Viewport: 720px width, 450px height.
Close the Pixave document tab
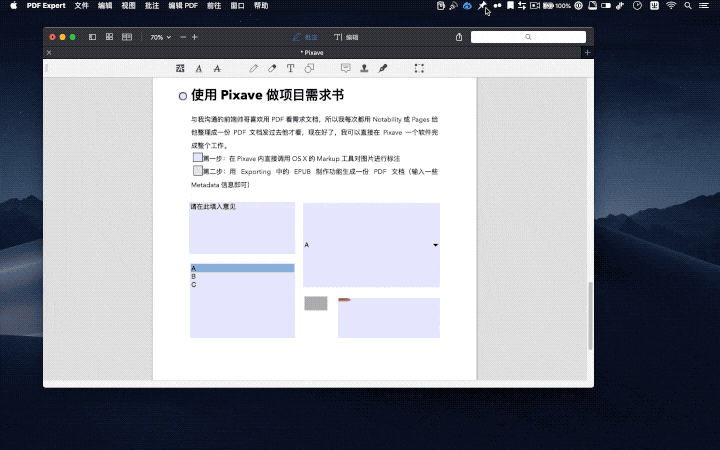[49, 52]
